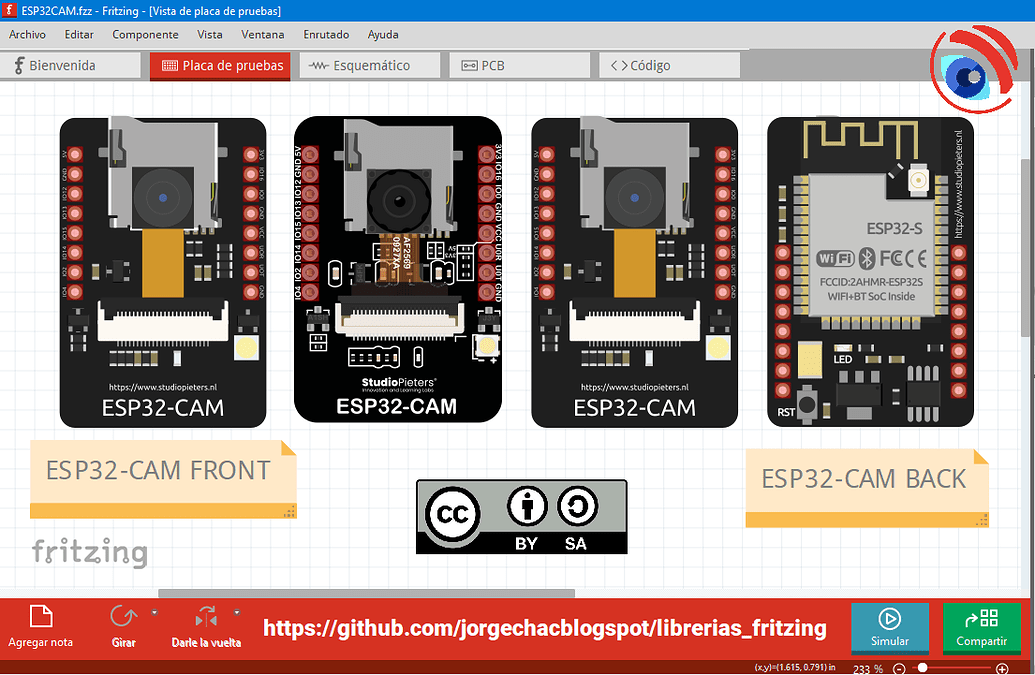
Task: Open the Ventana menu
Action: tap(263, 34)
